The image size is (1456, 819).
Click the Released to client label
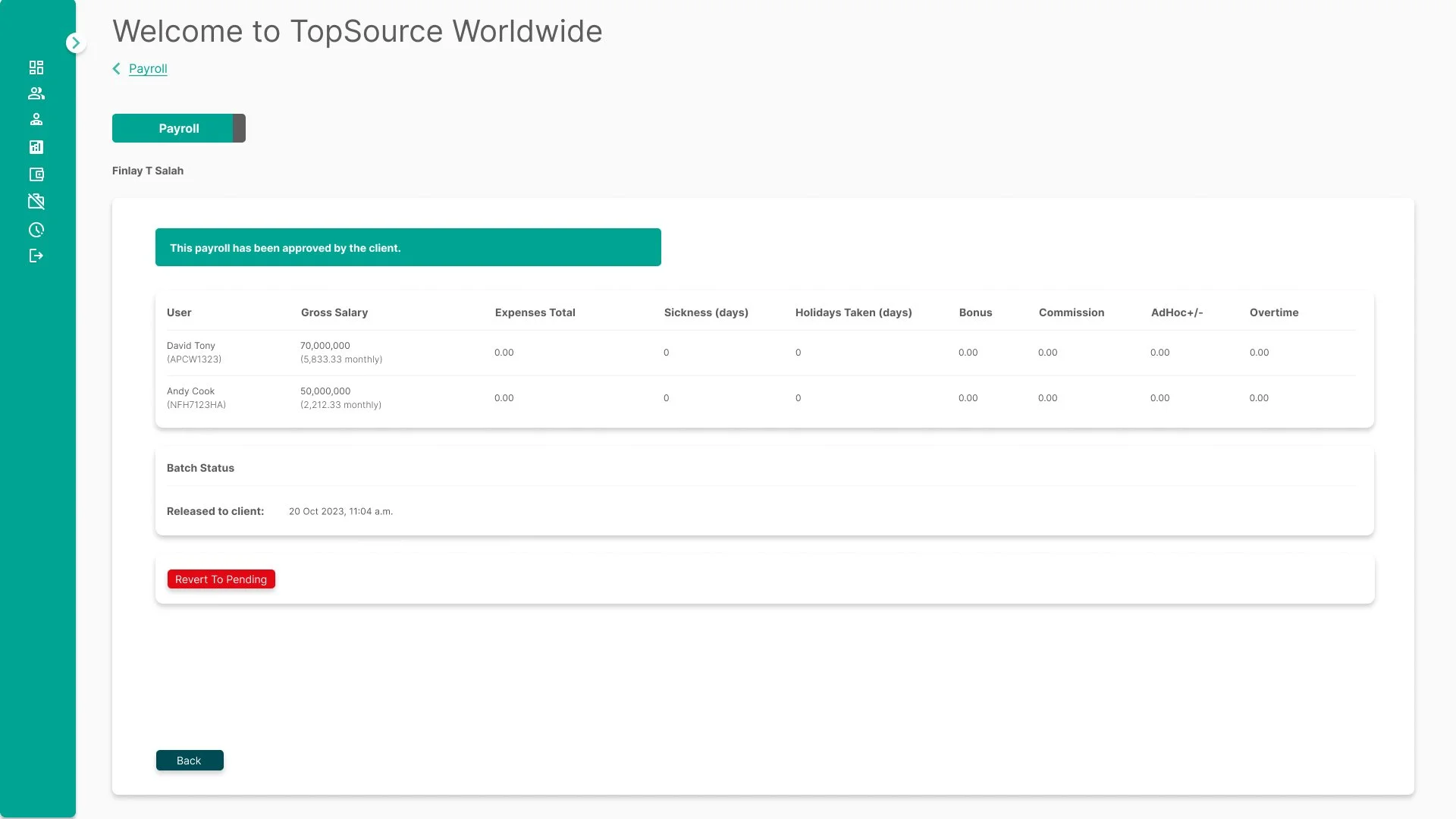(215, 511)
